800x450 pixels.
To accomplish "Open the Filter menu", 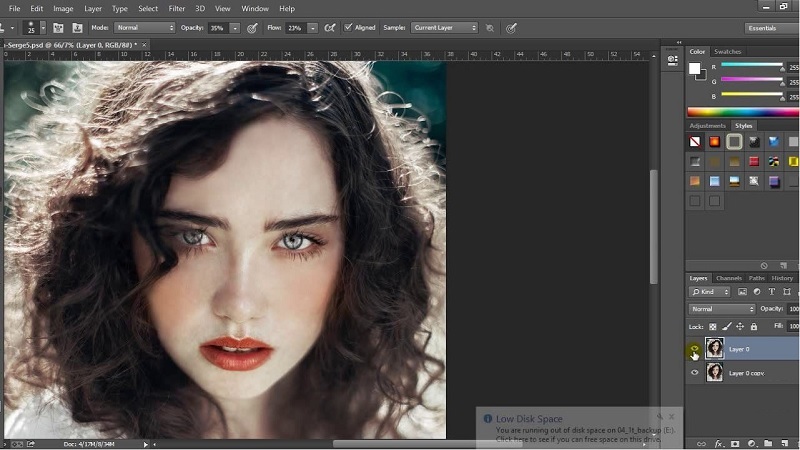I will [177, 9].
